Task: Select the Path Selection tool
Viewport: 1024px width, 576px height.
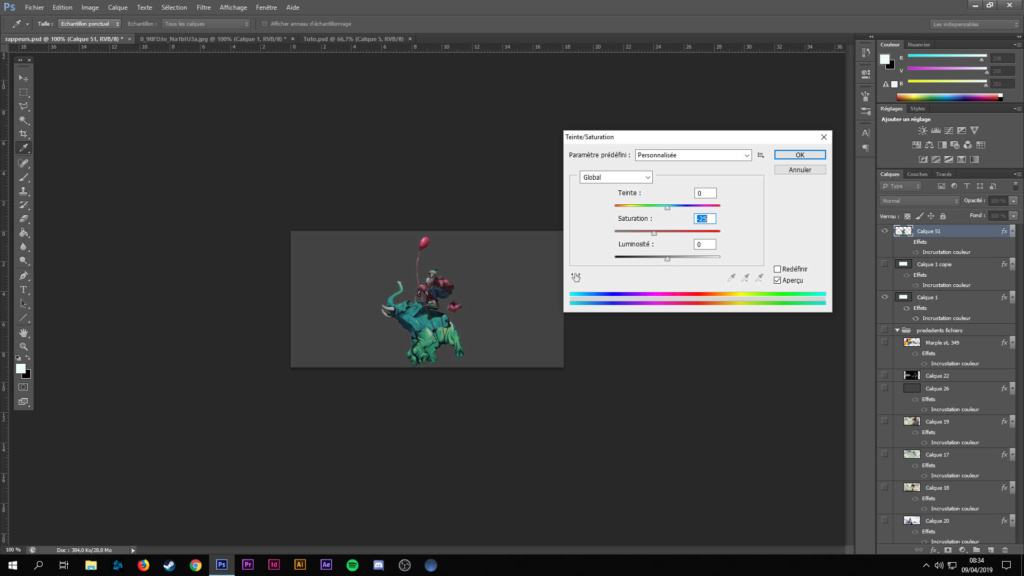Action: pyautogui.click(x=24, y=304)
